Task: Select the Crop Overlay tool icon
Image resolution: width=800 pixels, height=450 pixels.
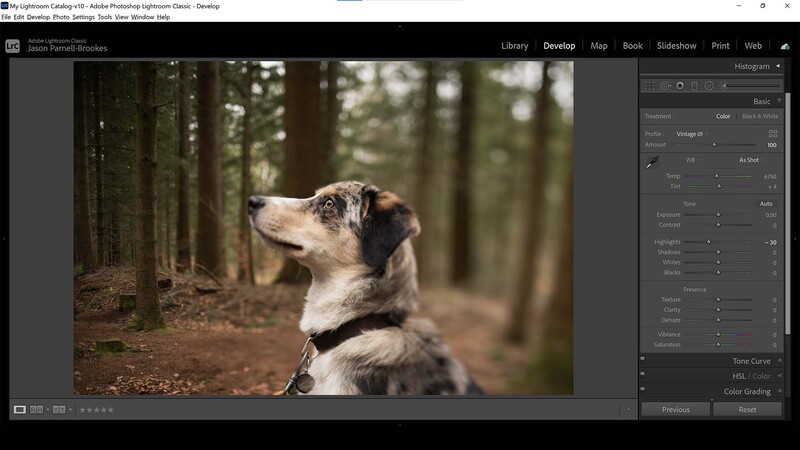Action: (649, 86)
